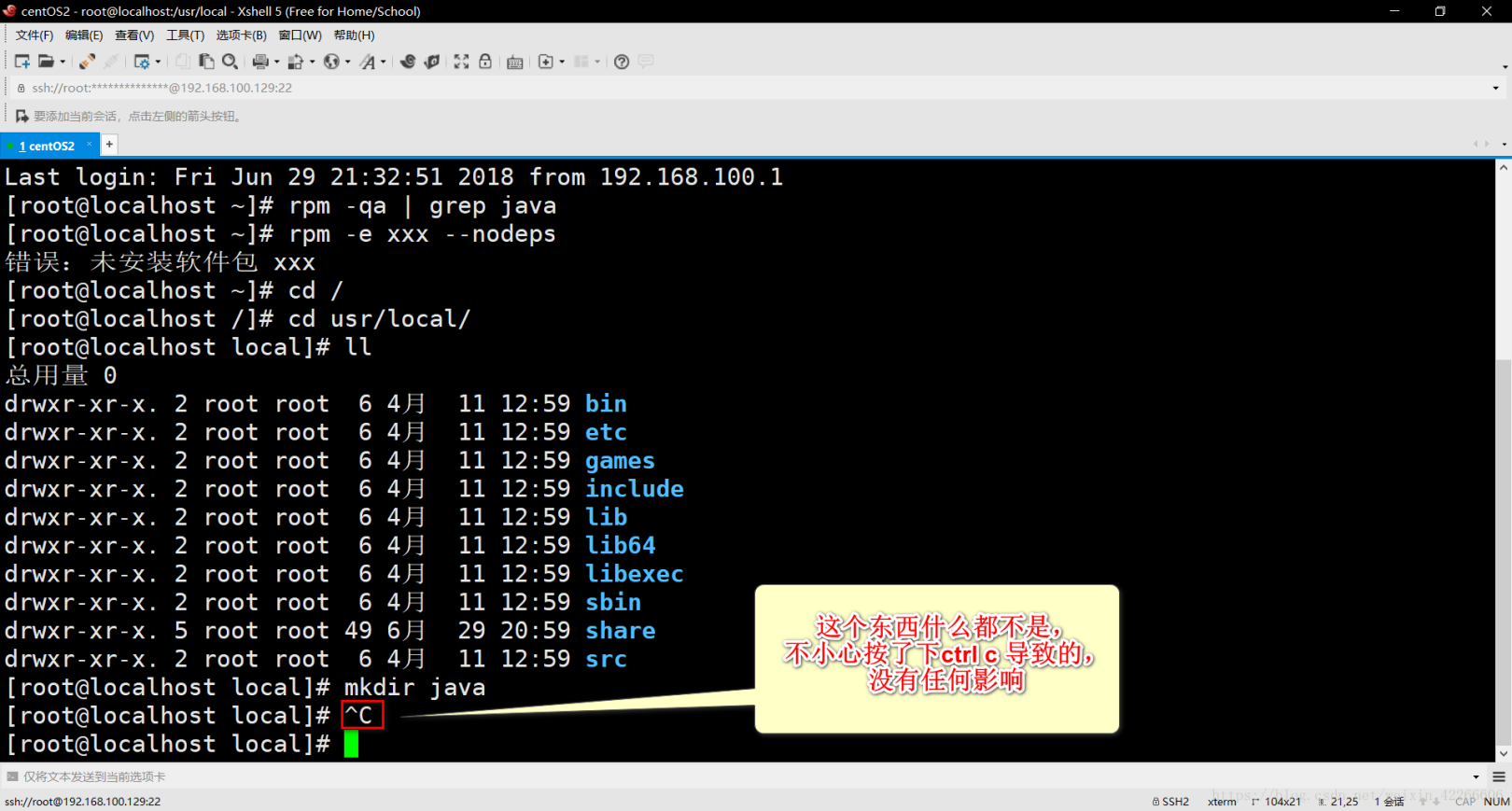This screenshot has height=811, width=1512.
Task: Open the address bar history dropdown
Action: pyautogui.click(x=1495, y=88)
